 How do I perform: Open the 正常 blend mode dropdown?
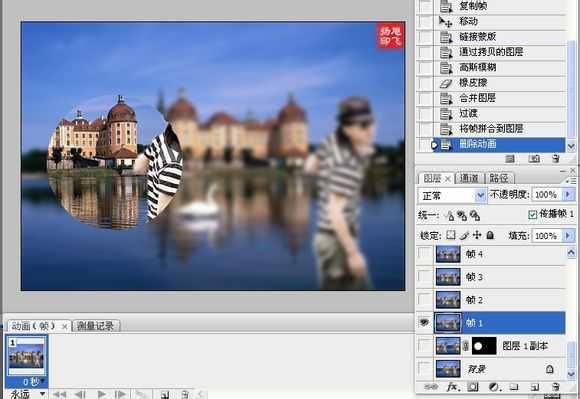[x=452, y=196]
